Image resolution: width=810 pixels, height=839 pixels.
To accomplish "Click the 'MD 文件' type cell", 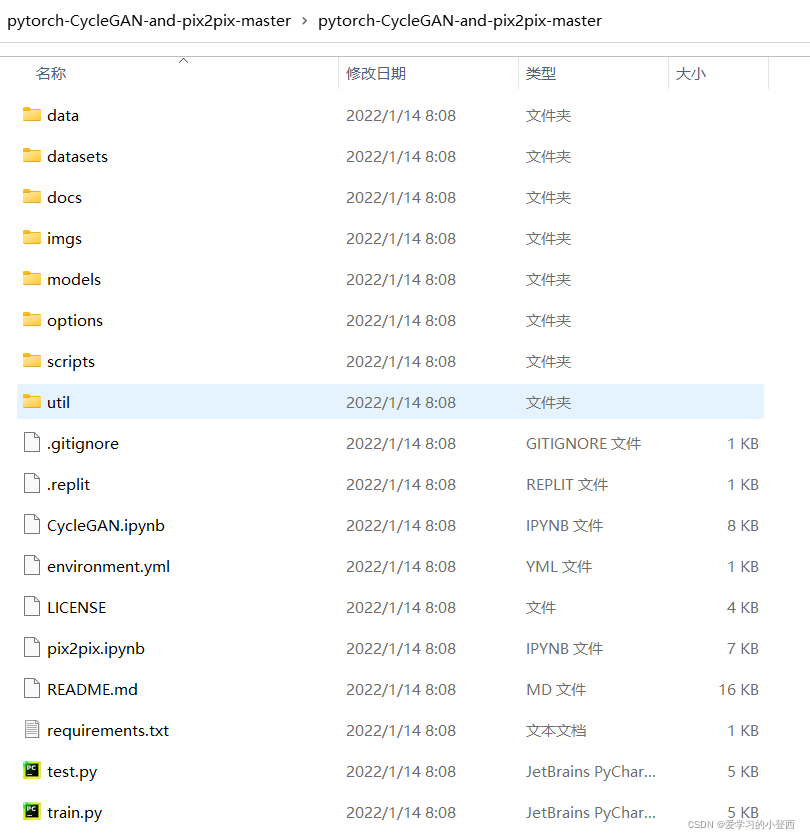I will (556, 689).
